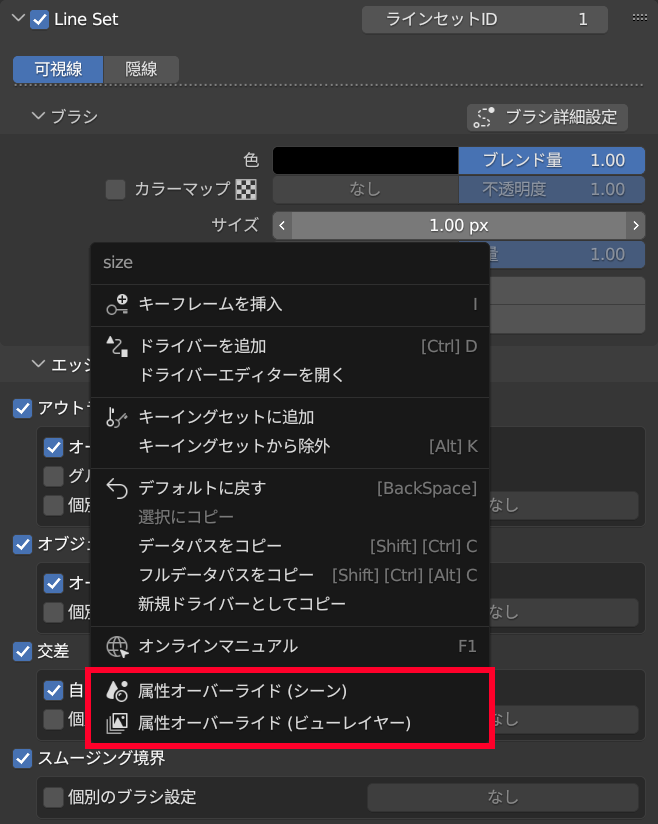Collapse the ブラシ section

[38, 115]
